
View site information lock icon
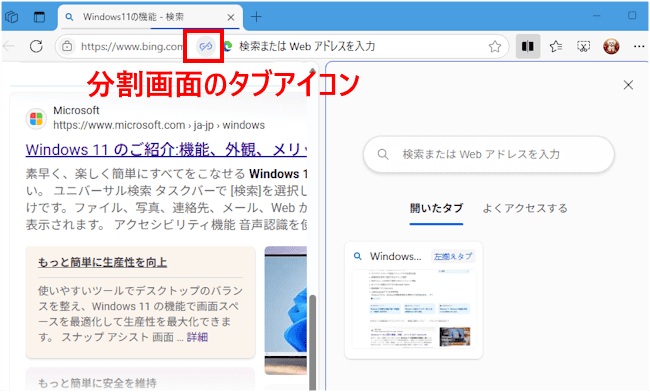pos(67,46)
